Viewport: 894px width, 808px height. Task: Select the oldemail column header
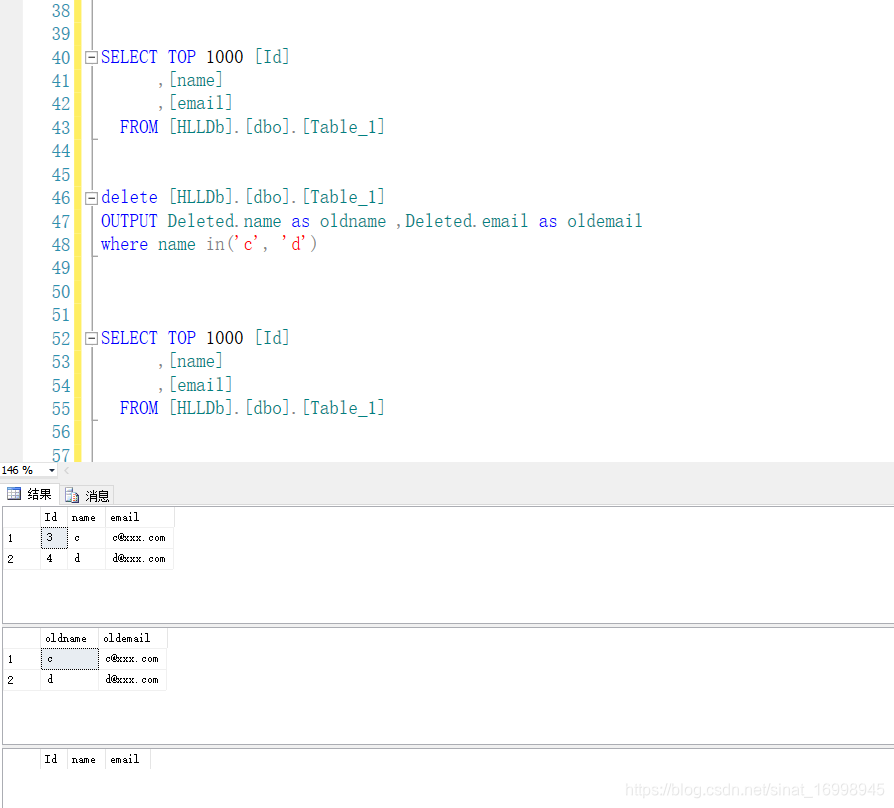click(128, 638)
